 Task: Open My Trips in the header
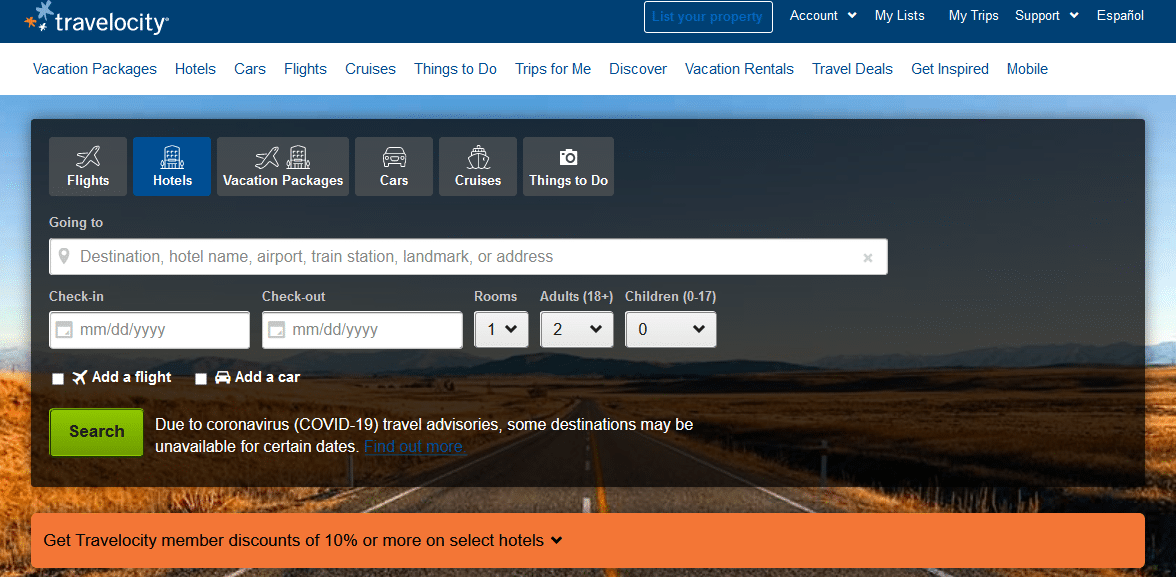(x=974, y=16)
